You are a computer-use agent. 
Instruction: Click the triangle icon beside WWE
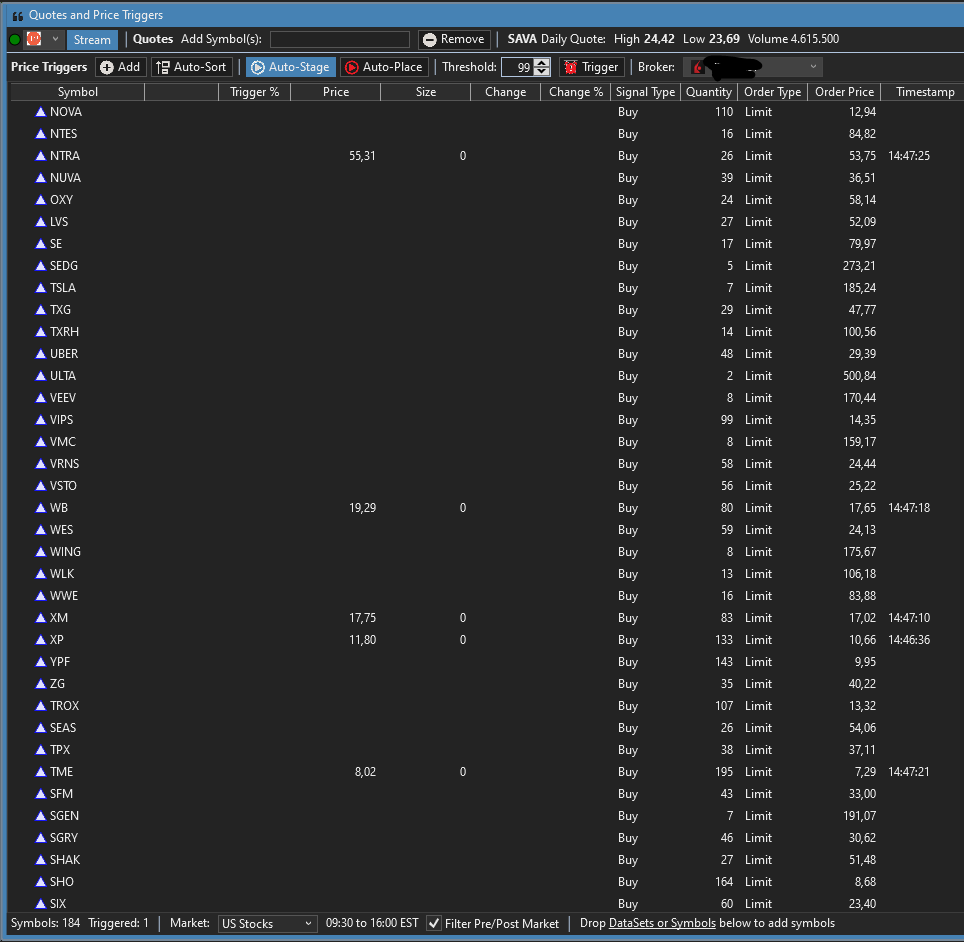tap(41, 596)
